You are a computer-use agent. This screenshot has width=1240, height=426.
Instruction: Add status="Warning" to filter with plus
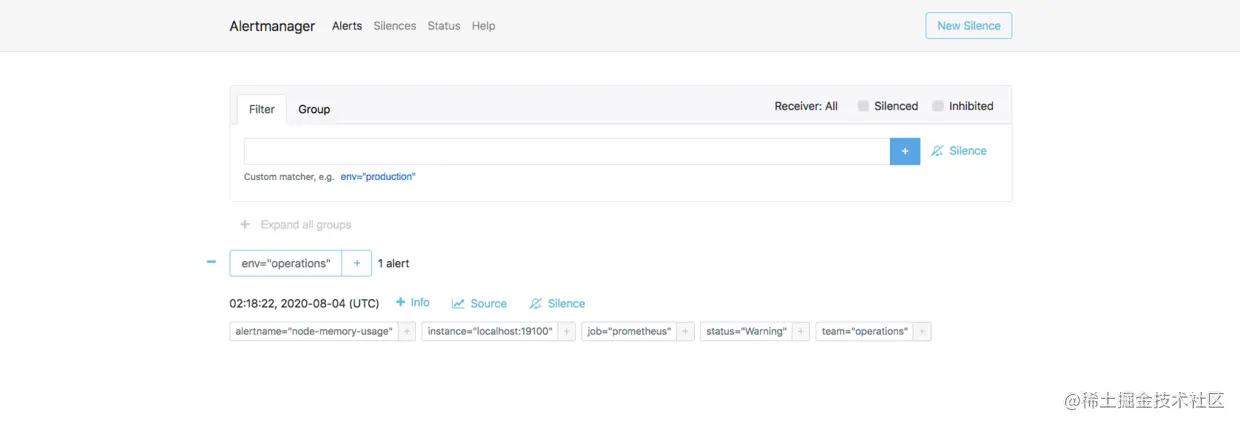coord(801,331)
